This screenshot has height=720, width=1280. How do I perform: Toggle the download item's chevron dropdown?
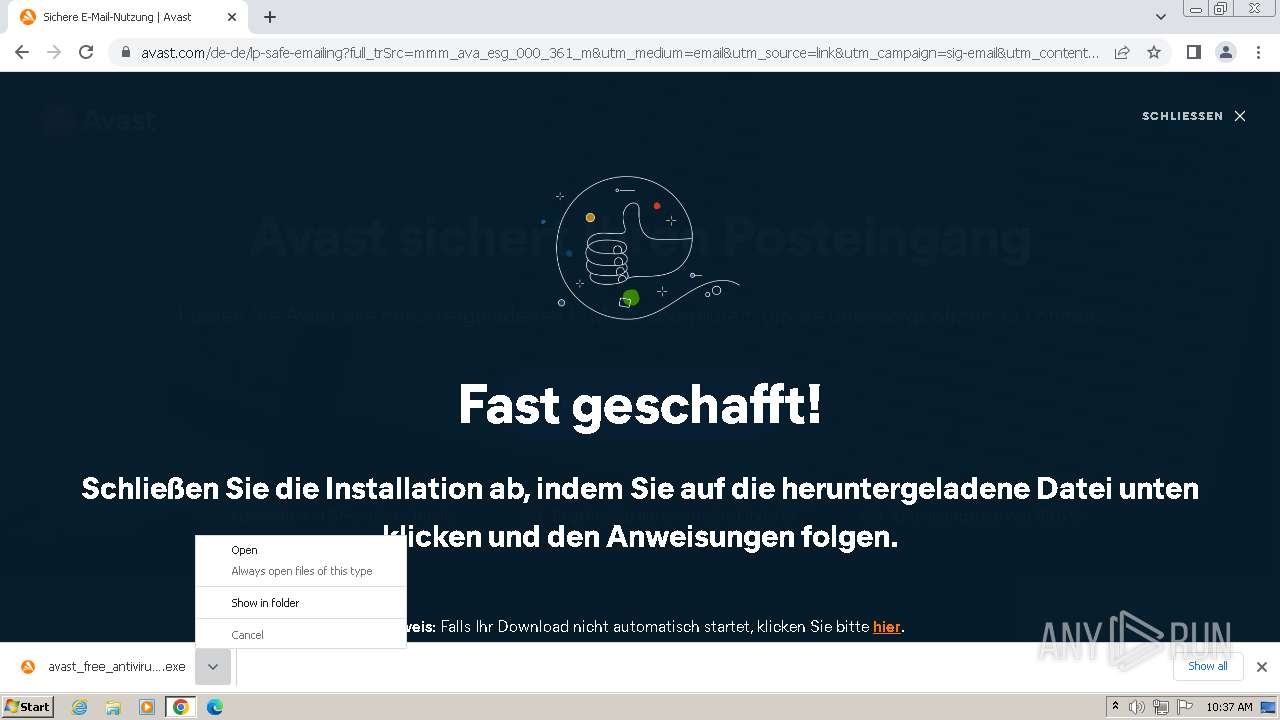click(213, 667)
